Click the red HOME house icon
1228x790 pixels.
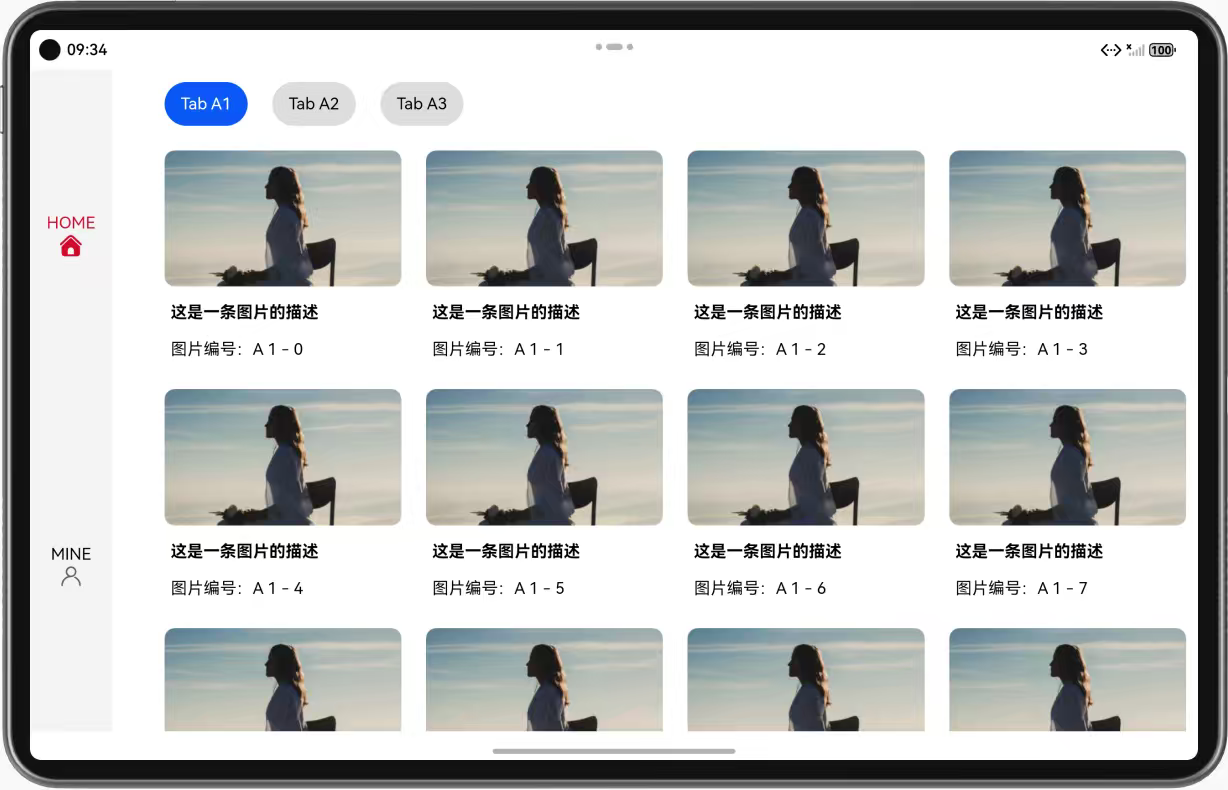point(70,246)
